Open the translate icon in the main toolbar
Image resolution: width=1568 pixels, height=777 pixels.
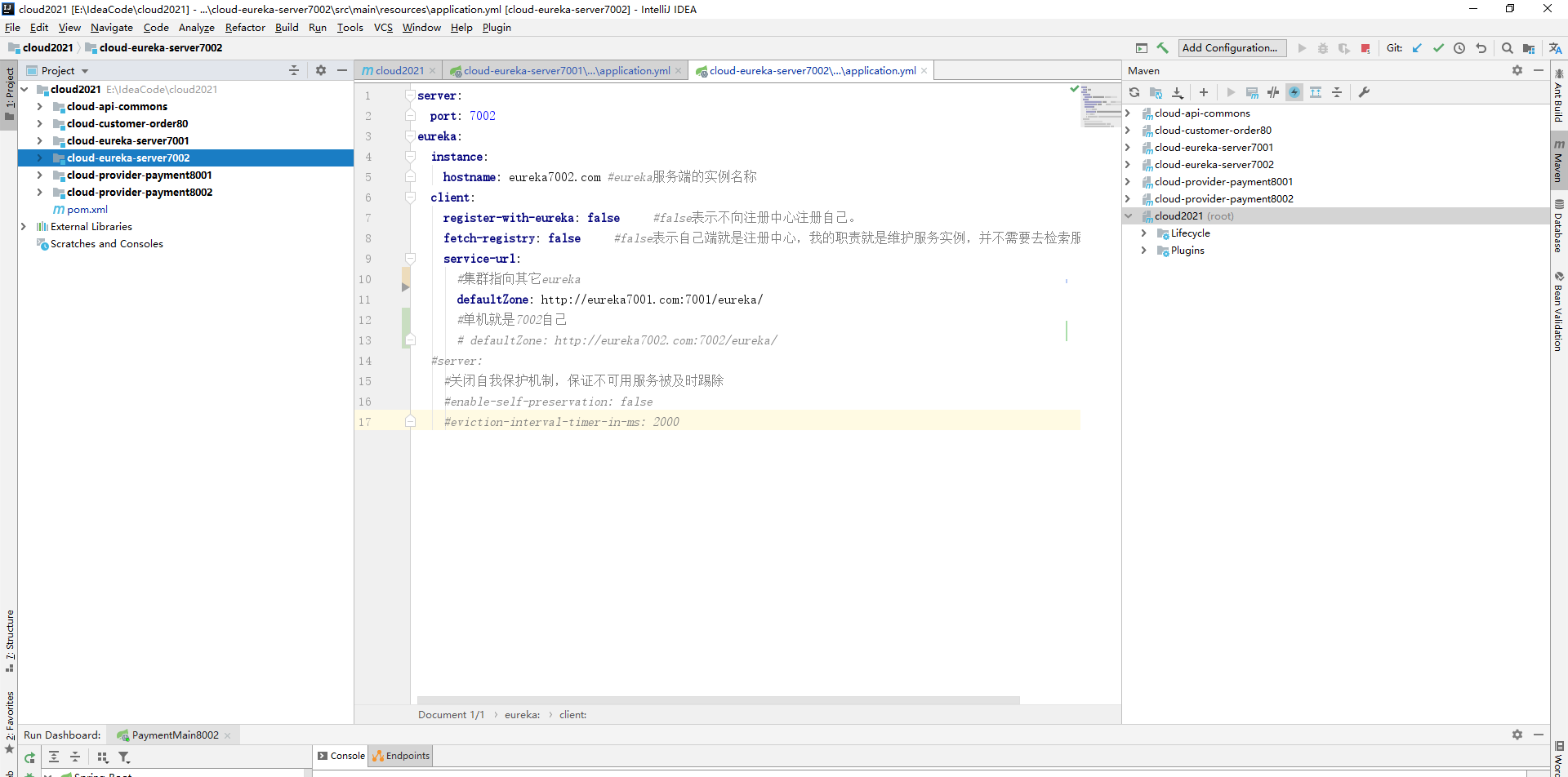click(1555, 48)
